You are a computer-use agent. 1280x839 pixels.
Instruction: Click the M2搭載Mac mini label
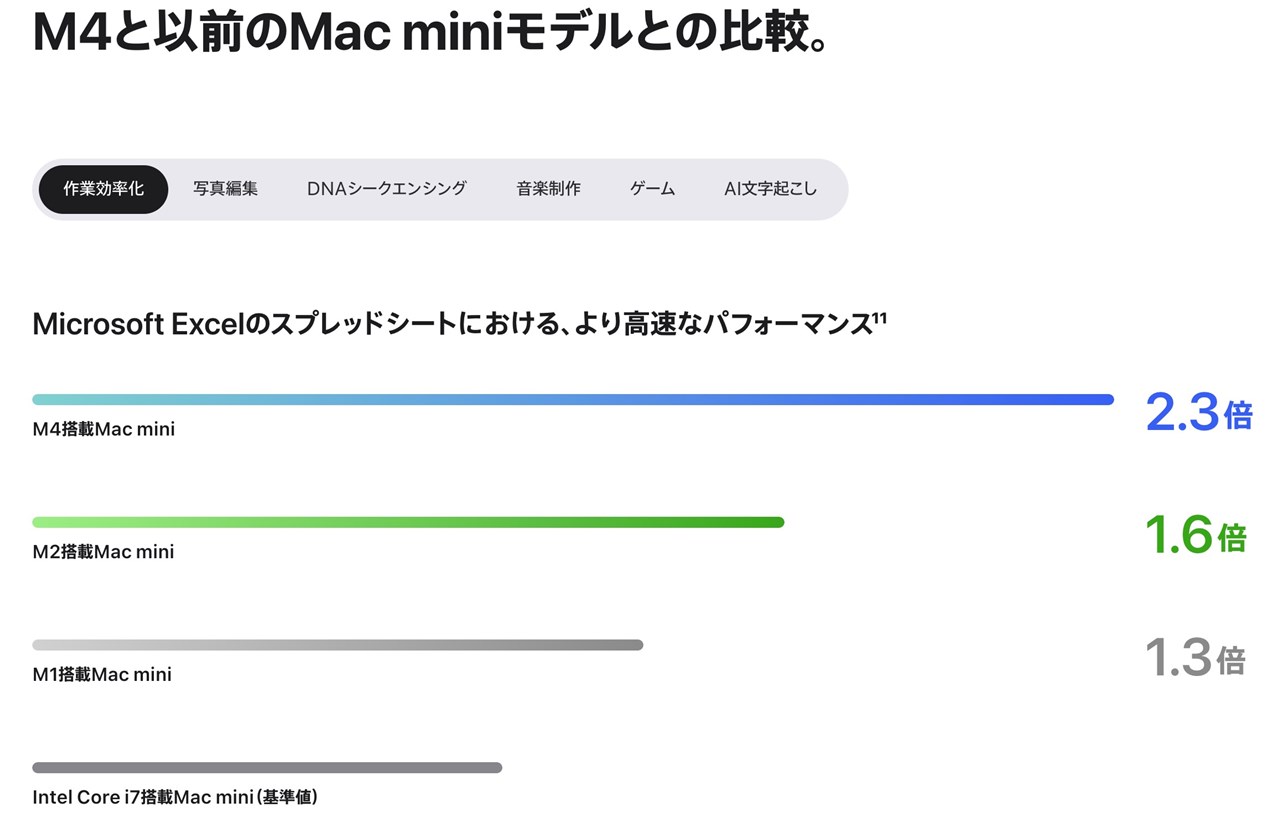[104, 551]
